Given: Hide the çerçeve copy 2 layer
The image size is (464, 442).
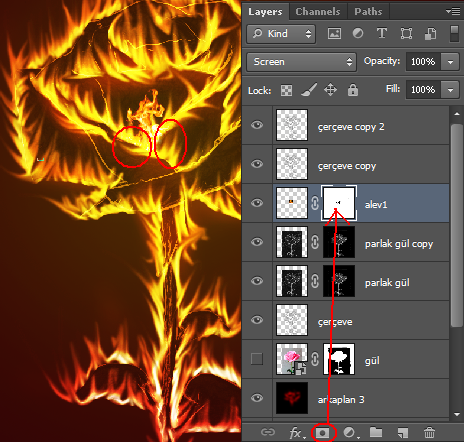Looking at the screenshot, I should tap(257, 125).
